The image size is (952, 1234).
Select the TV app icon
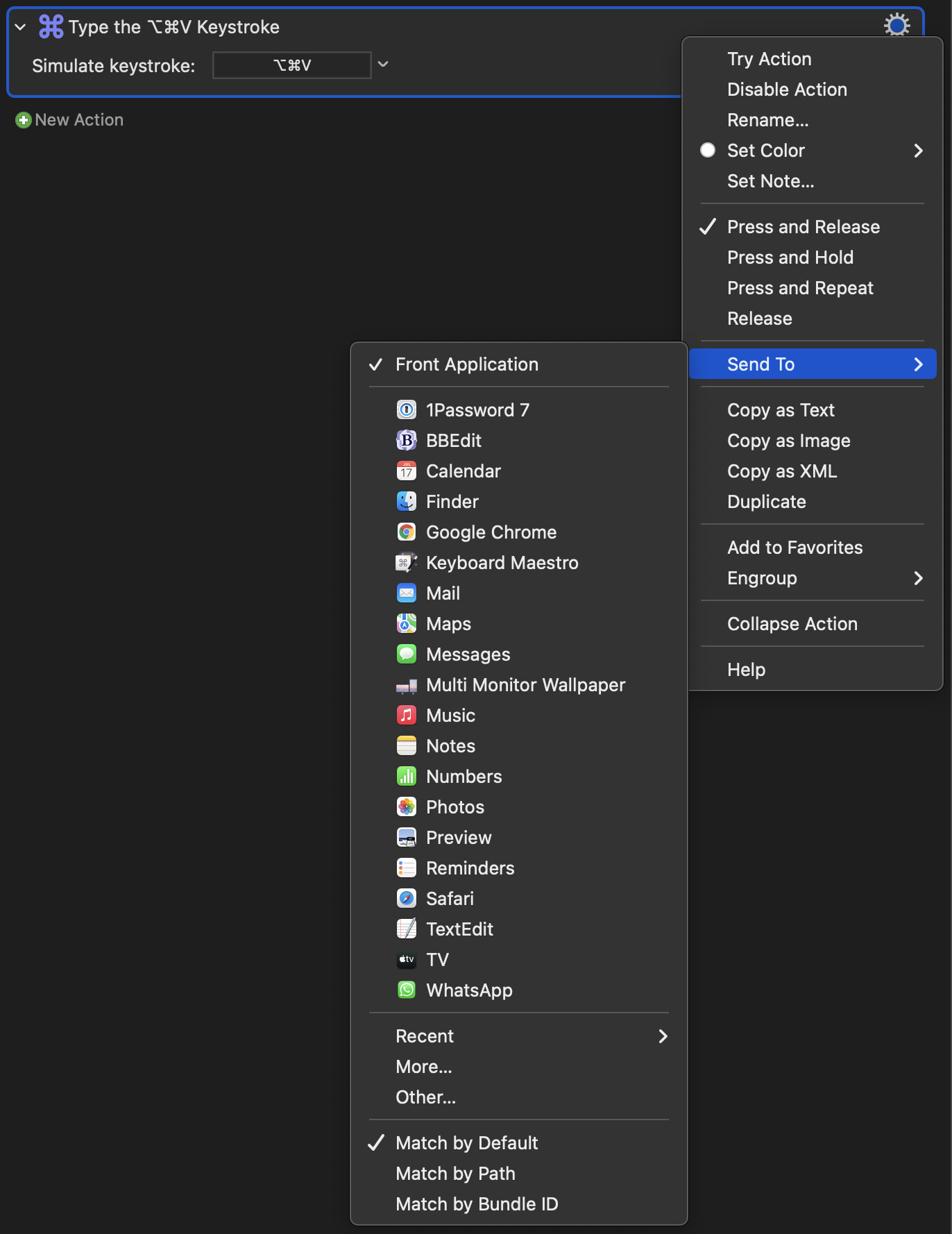[407, 959]
